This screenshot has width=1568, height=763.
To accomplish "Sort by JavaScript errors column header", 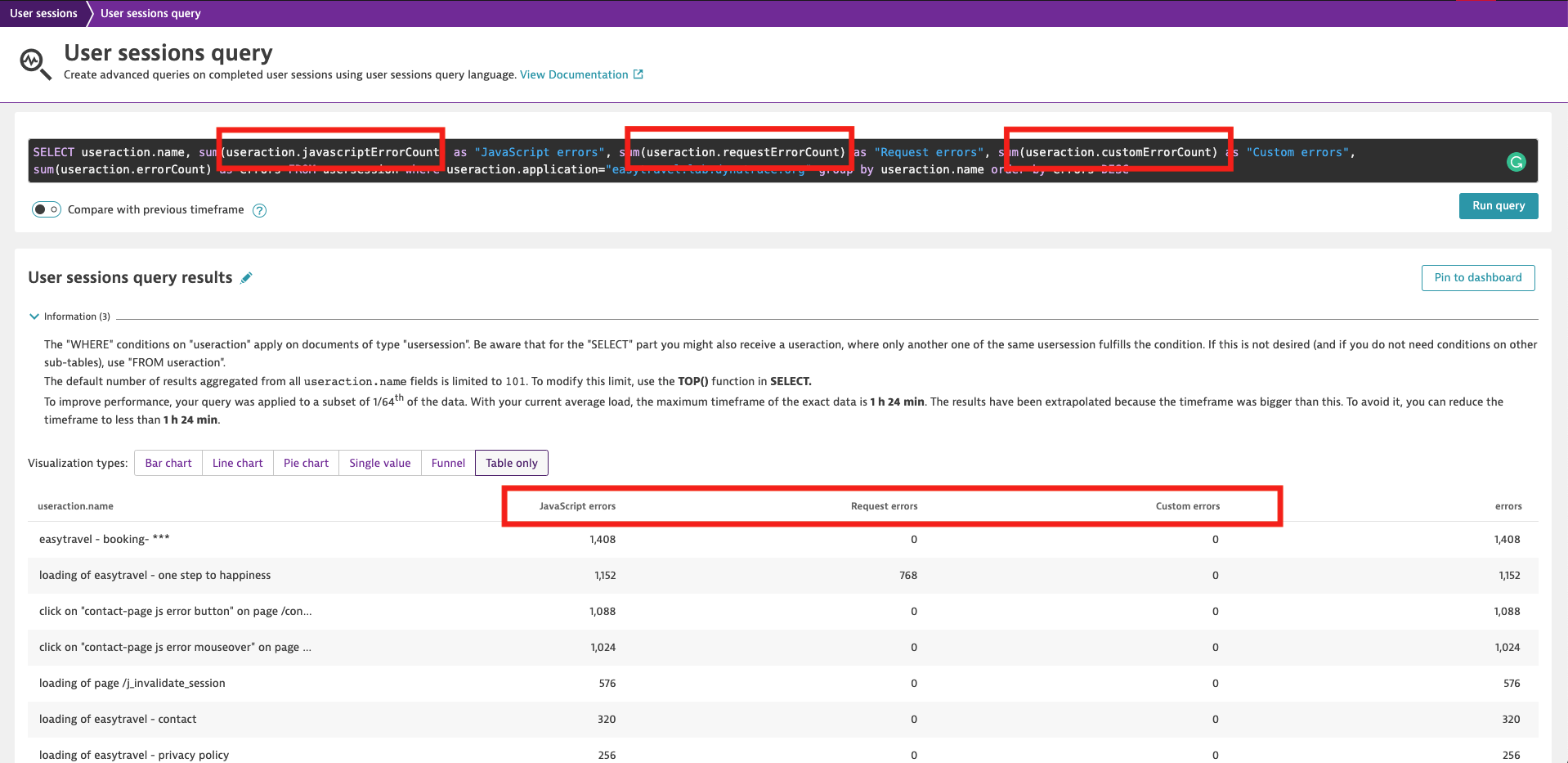I will coord(577,506).
